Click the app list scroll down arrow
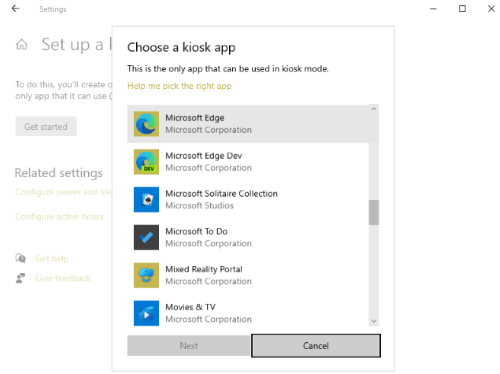Screen dimensions: 500x374 374,321
